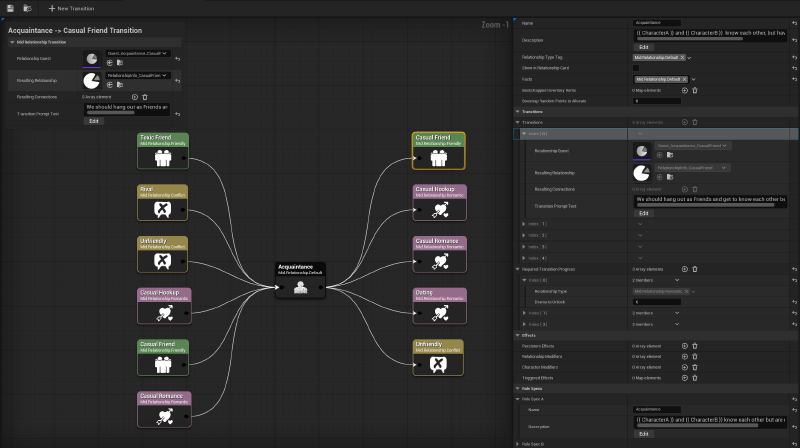The width and height of the screenshot is (800, 448).
Task: Click the Relationship Quest asset thumbnail
Action: (x=640, y=150)
